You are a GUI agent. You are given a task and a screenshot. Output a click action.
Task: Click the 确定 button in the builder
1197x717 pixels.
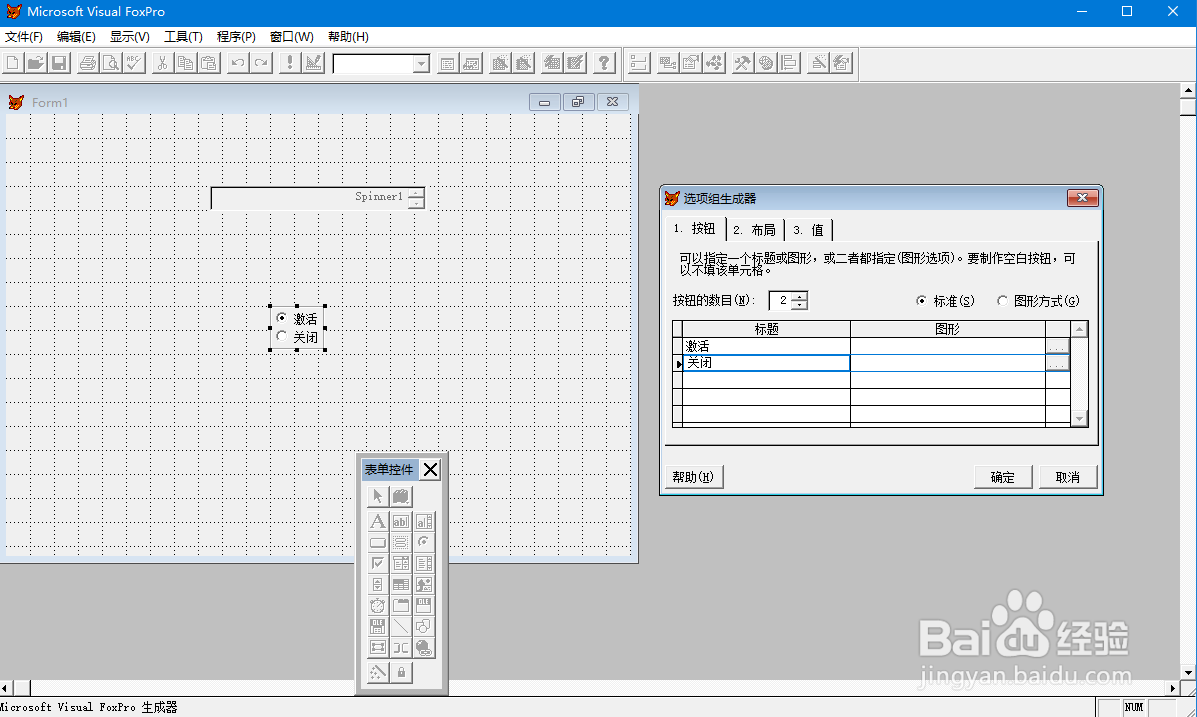point(1002,477)
